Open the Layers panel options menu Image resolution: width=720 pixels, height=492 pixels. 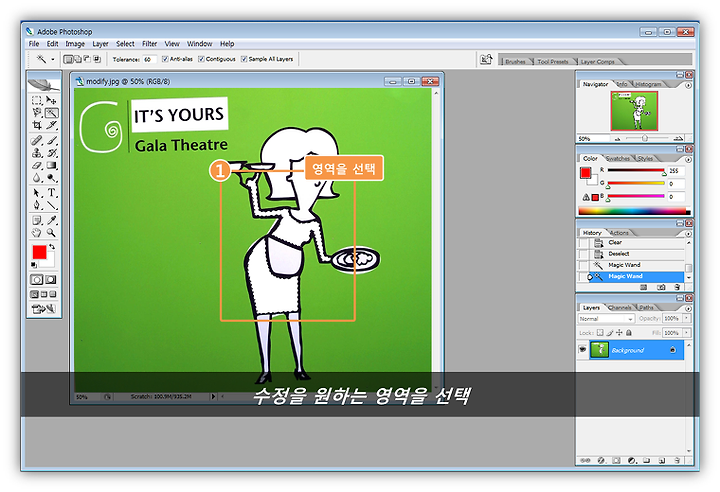click(688, 308)
